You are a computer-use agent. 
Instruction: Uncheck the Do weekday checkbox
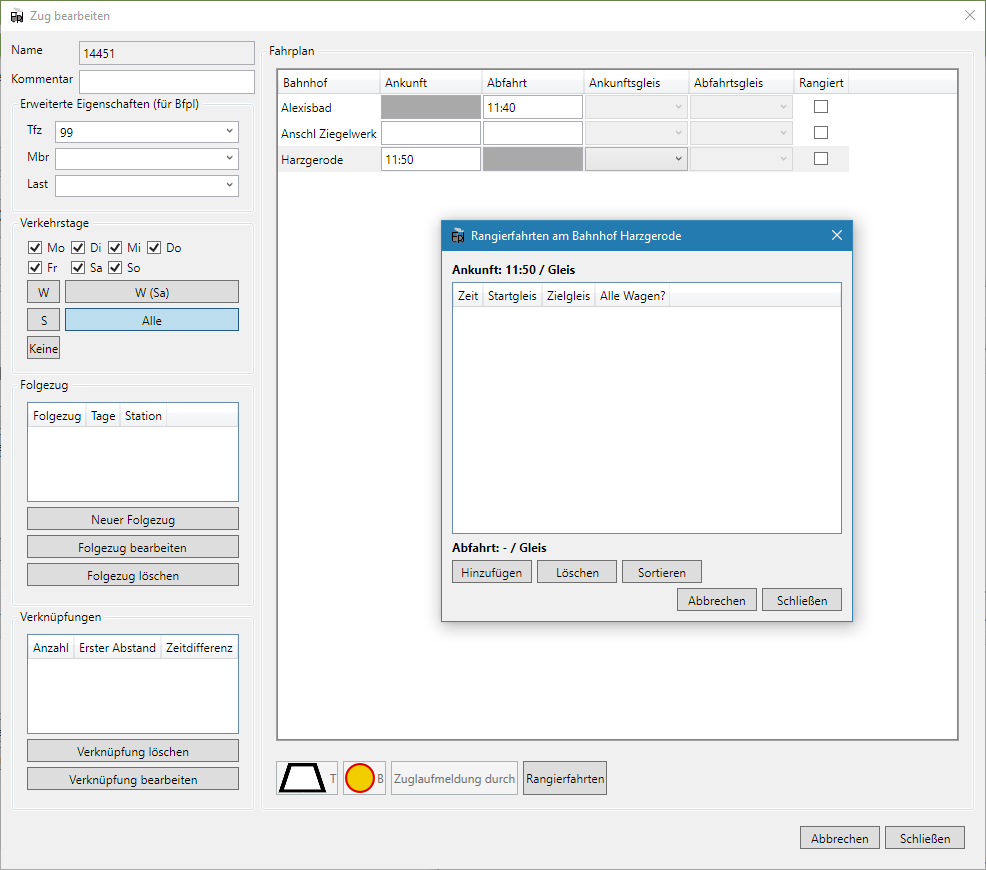coord(155,248)
